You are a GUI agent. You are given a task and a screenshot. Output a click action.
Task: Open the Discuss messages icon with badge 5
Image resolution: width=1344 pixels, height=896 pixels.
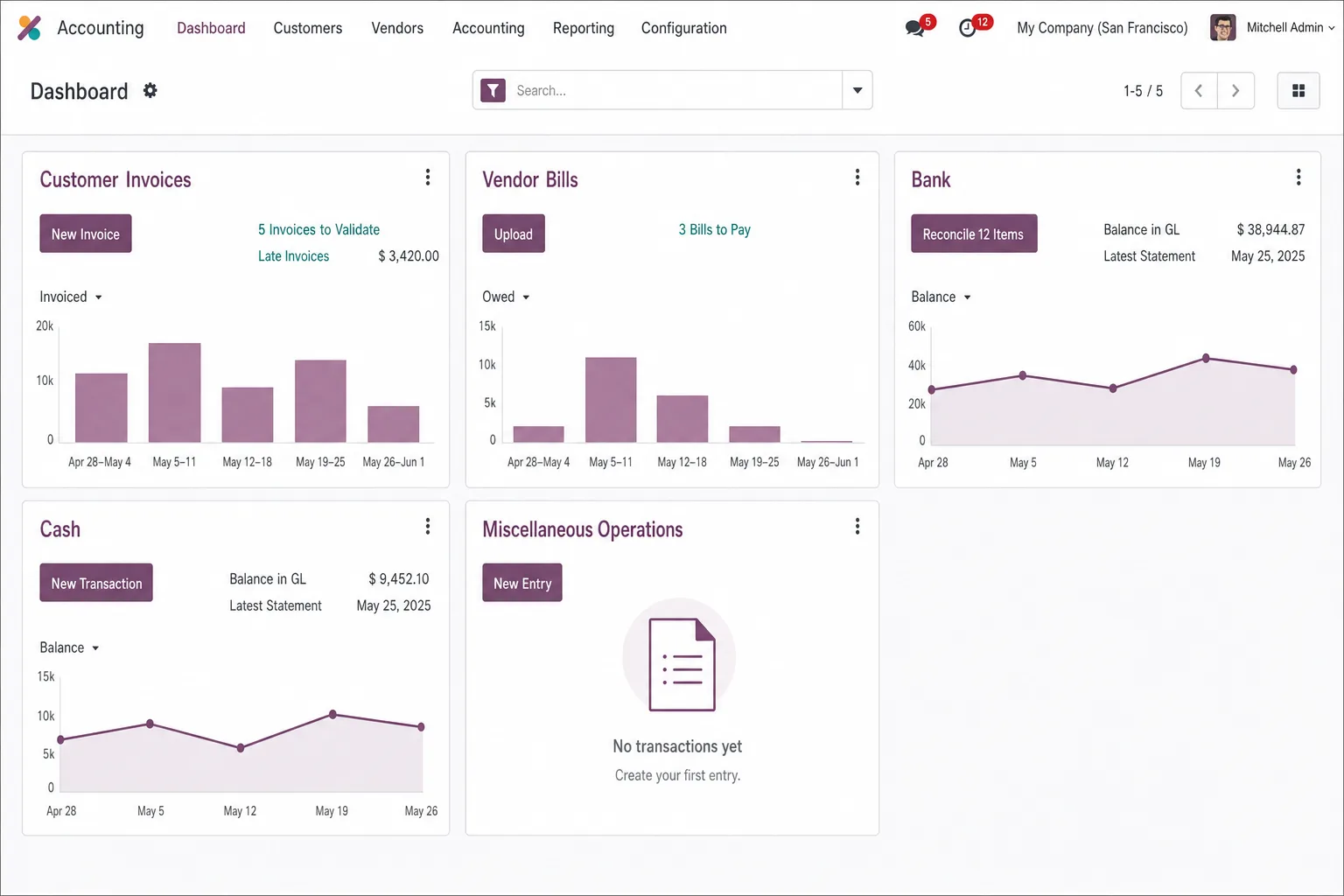click(x=915, y=28)
